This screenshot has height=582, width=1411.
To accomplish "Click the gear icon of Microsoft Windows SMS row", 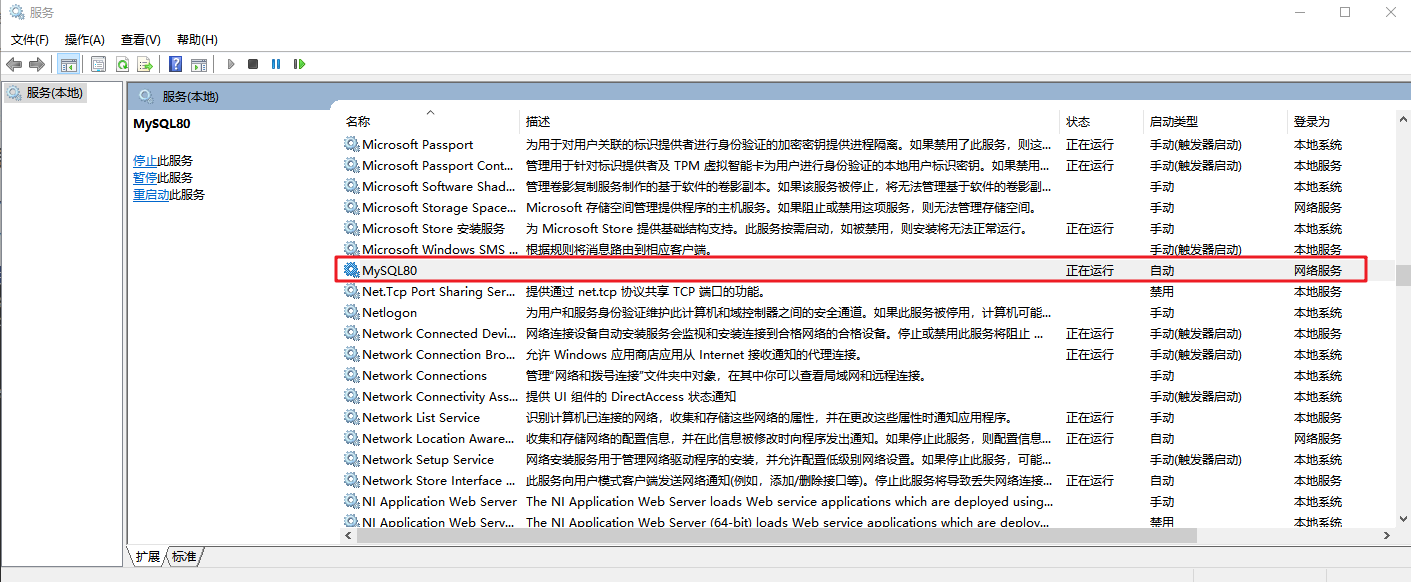I will tap(351, 249).
